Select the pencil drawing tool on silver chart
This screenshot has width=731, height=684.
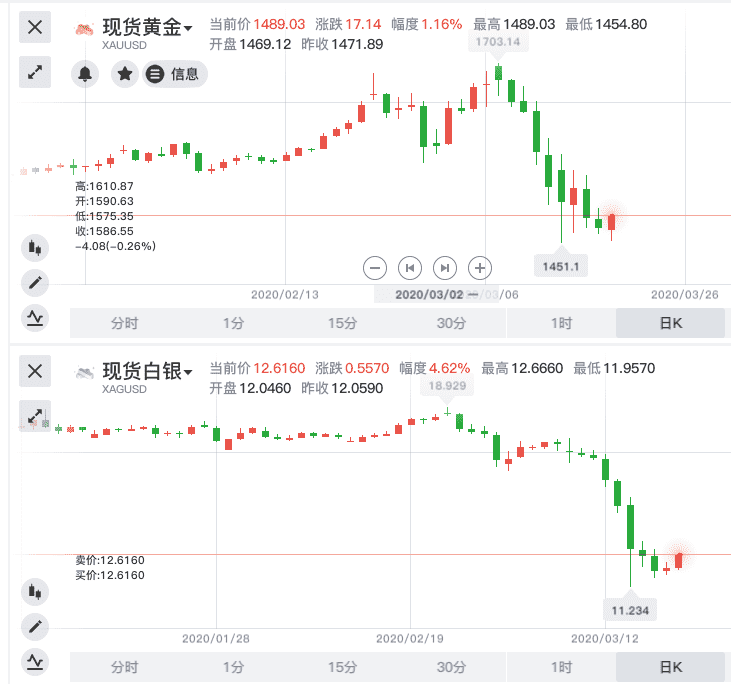coord(35,627)
